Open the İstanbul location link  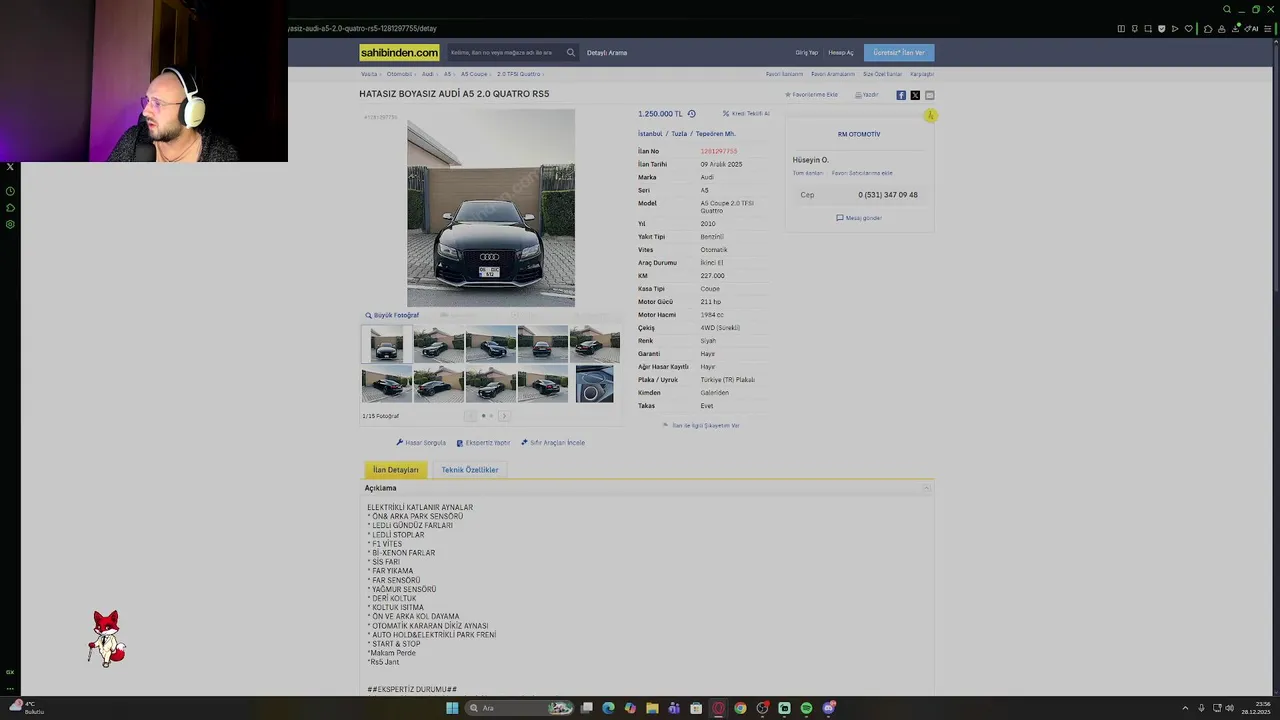point(650,134)
